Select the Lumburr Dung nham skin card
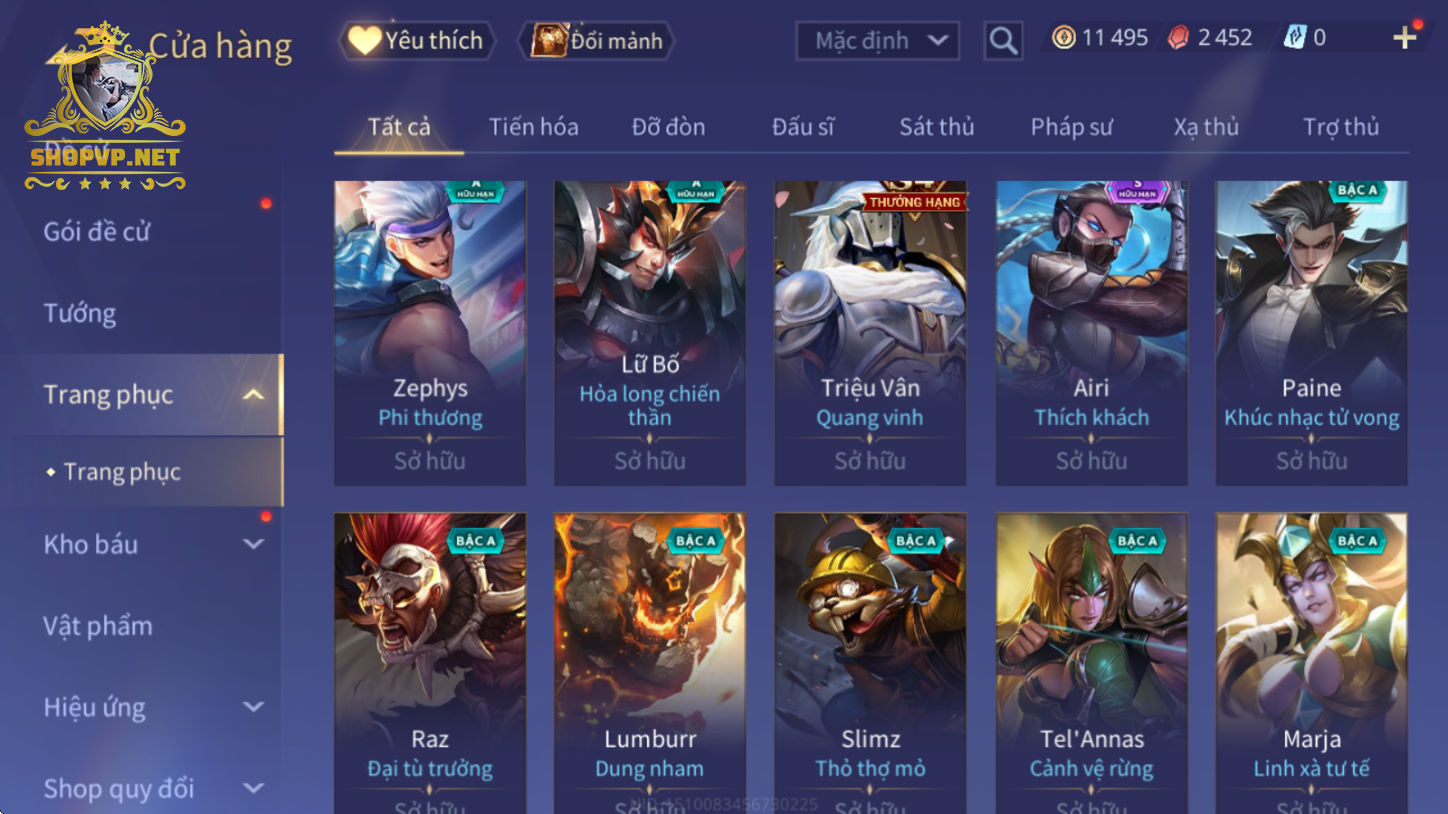1448x814 pixels. tap(650, 663)
